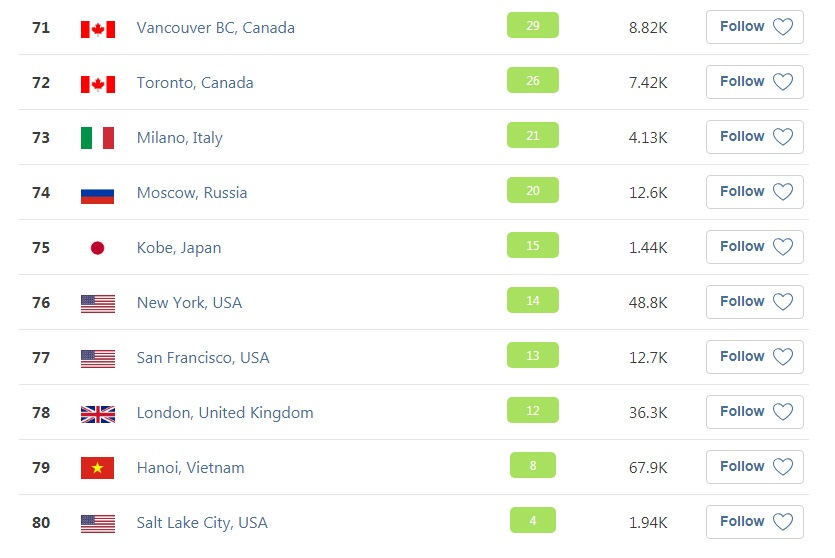Click the green AQI badge showing 29
Image resolution: width=835 pixels, height=558 pixels.
[x=533, y=25]
